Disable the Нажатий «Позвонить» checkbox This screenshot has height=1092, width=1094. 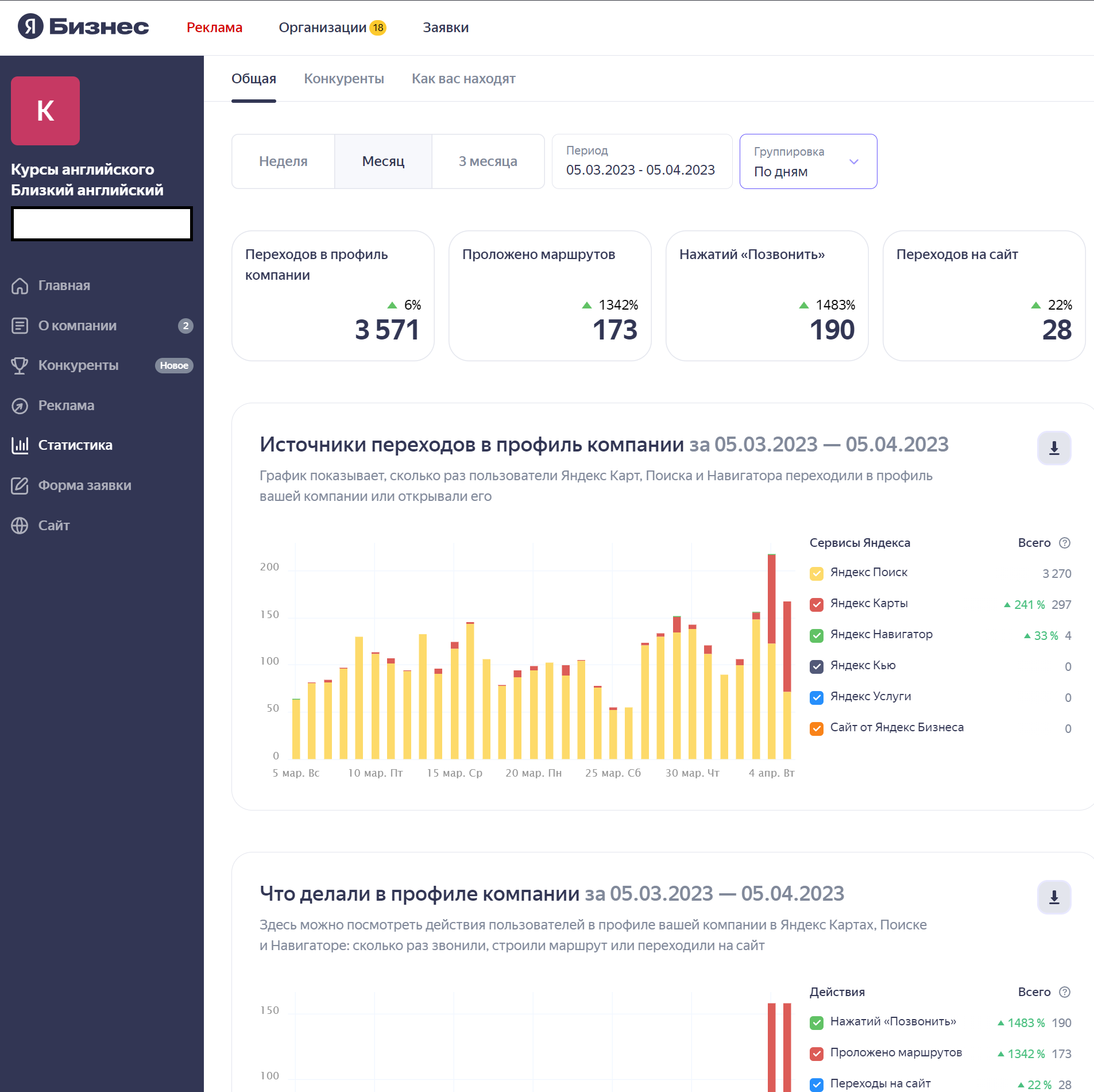point(817,1022)
